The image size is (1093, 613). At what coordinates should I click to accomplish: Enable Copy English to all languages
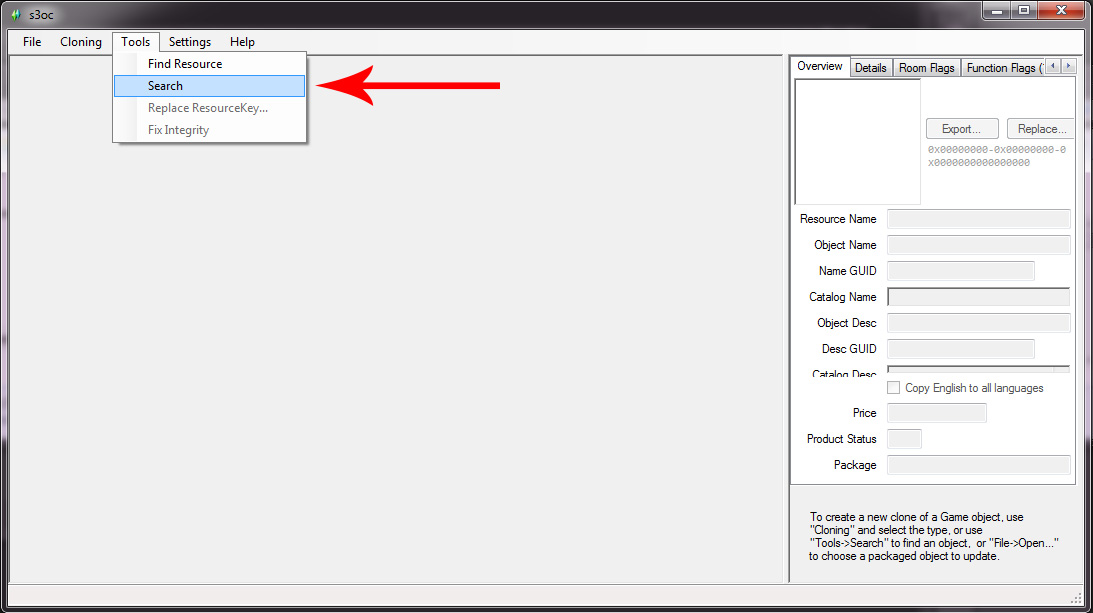click(894, 388)
